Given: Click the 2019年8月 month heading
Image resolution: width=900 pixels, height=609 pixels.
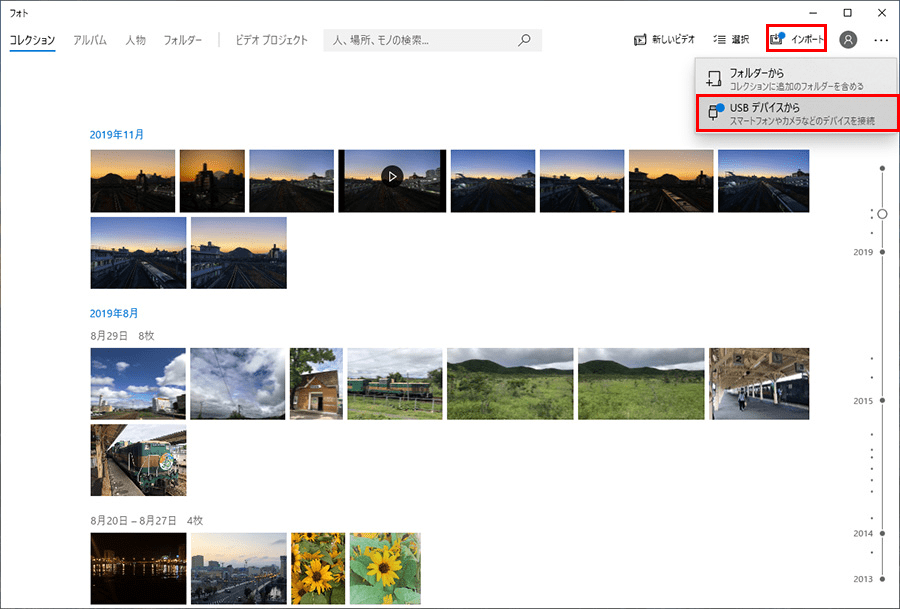Looking at the screenshot, I should point(114,313).
